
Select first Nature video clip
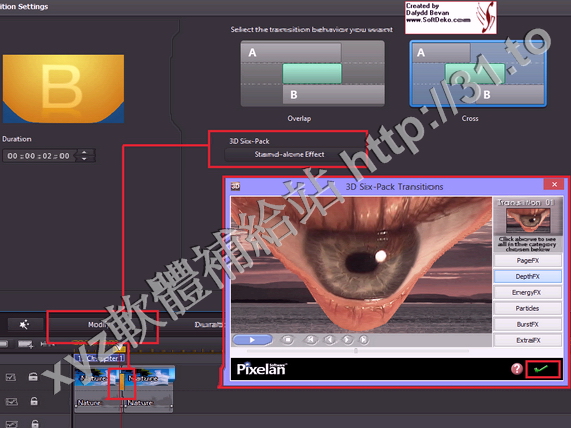(x=97, y=377)
